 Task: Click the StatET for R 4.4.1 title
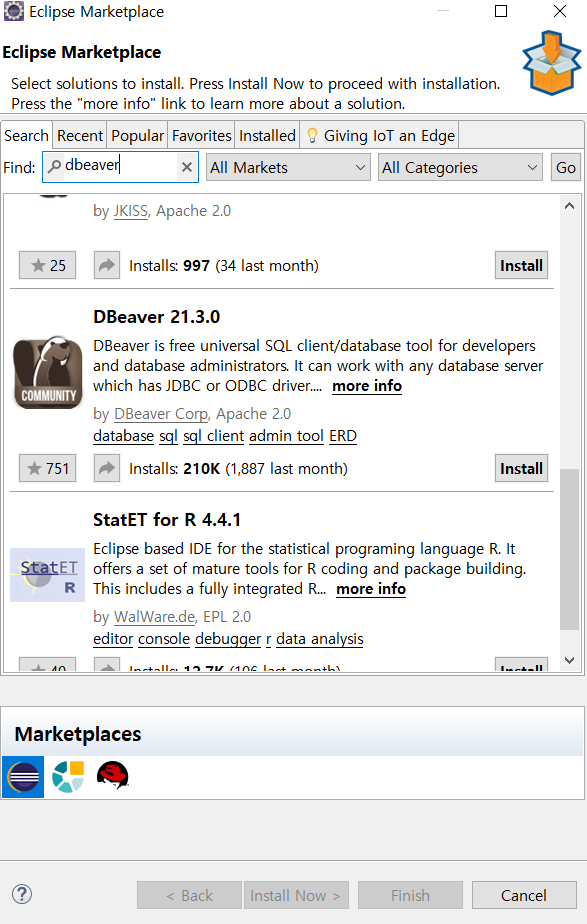pyautogui.click(x=167, y=520)
